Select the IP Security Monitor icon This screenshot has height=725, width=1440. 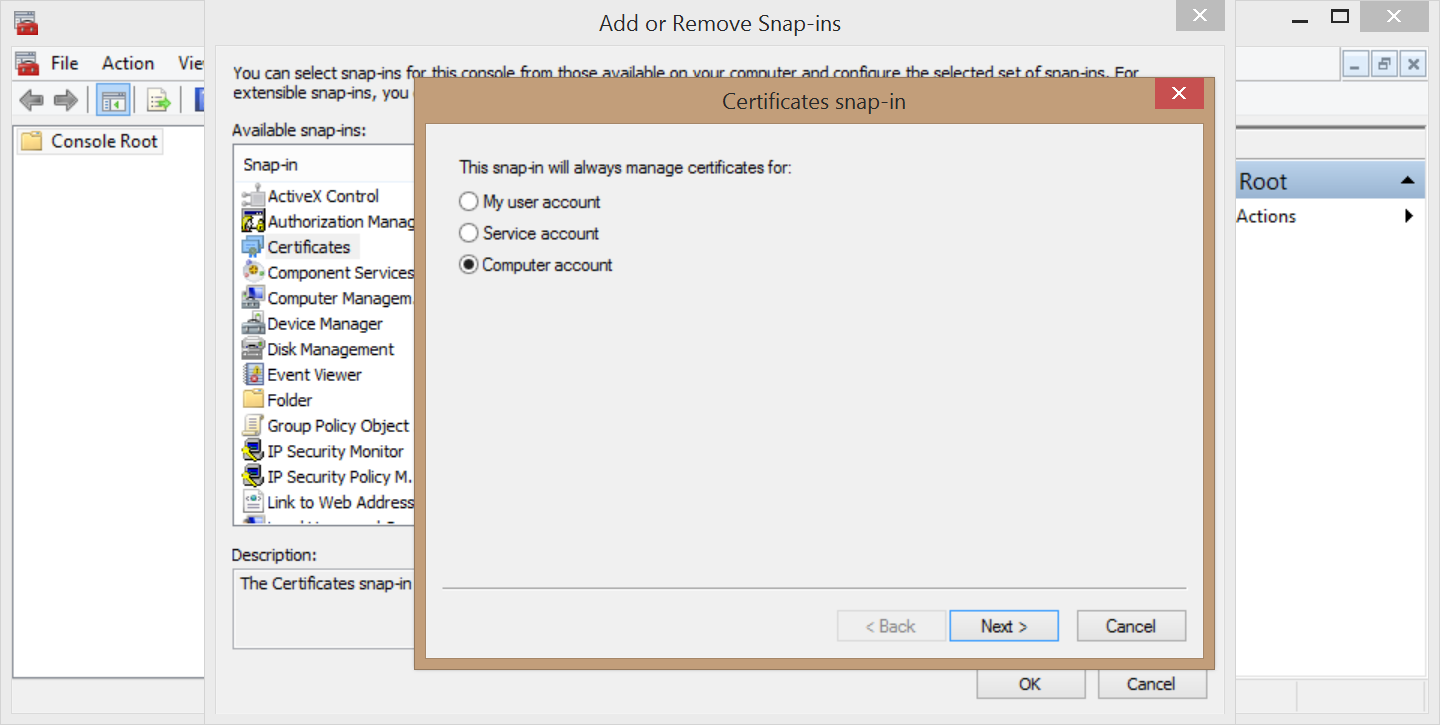pyautogui.click(x=253, y=451)
